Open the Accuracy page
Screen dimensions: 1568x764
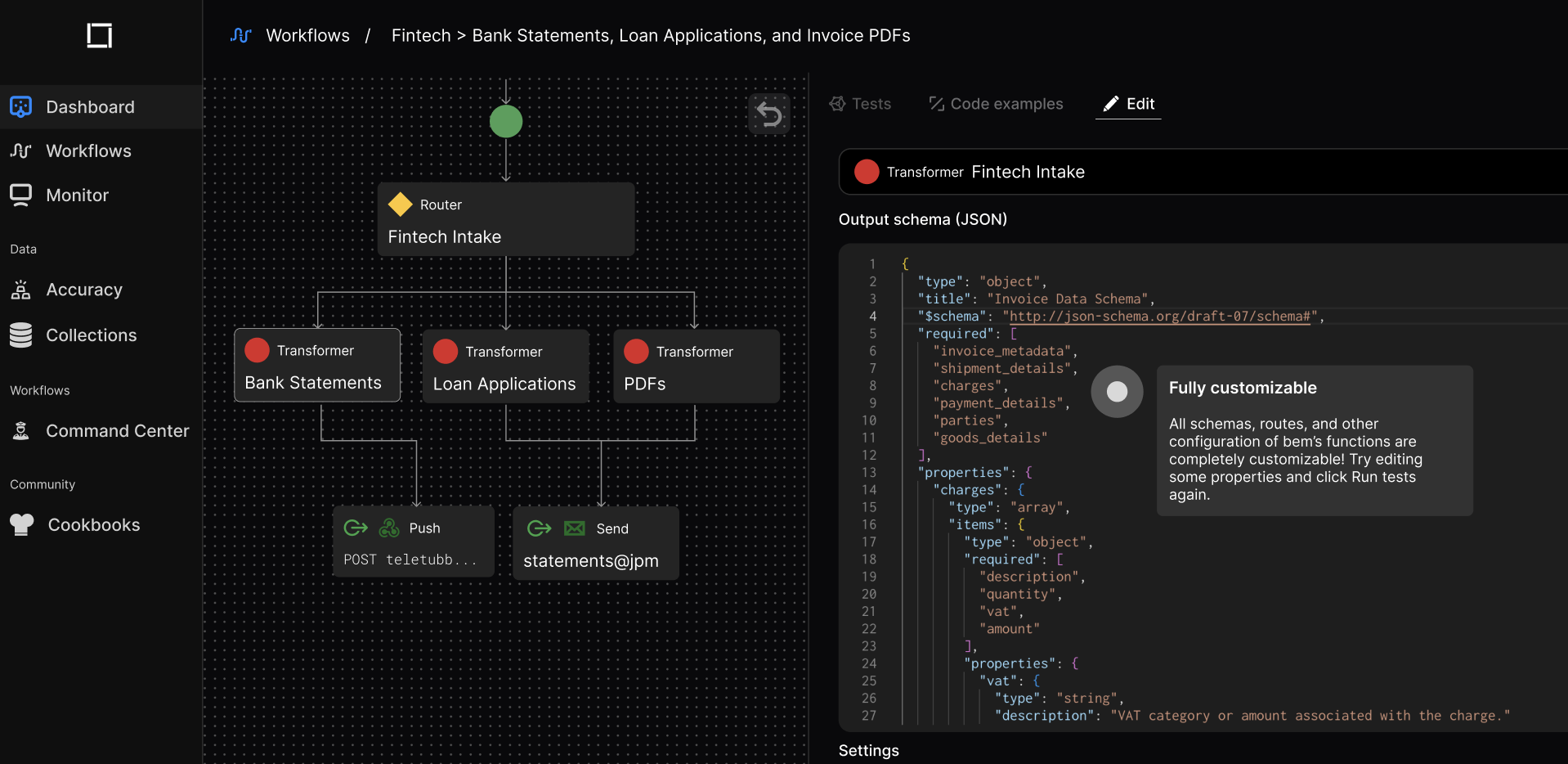click(x=101, y=290)
